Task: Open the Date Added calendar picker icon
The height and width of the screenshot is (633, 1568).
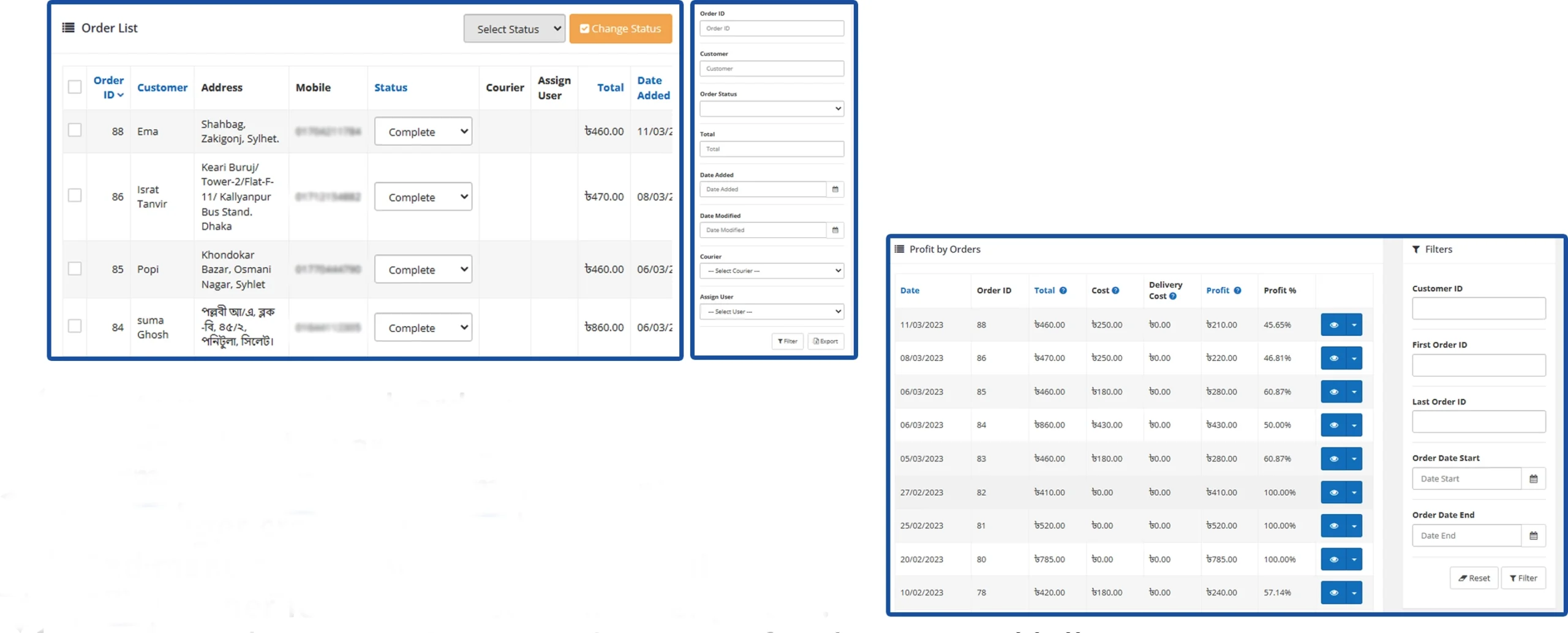Action: point(835,189)
